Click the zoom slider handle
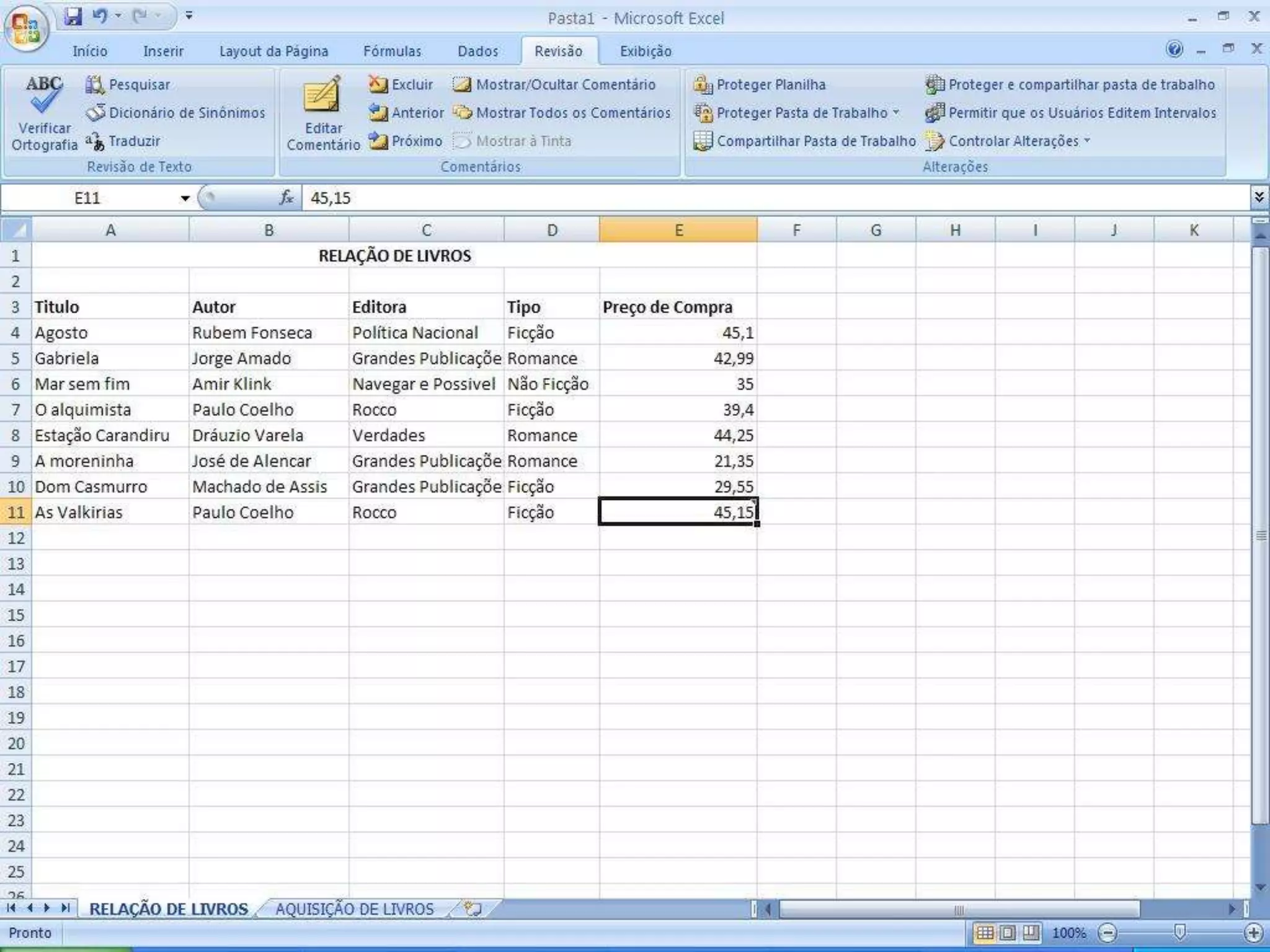Image resolution: width=1270 pixels, height=952 pixels. click(x=1180, y=932)
